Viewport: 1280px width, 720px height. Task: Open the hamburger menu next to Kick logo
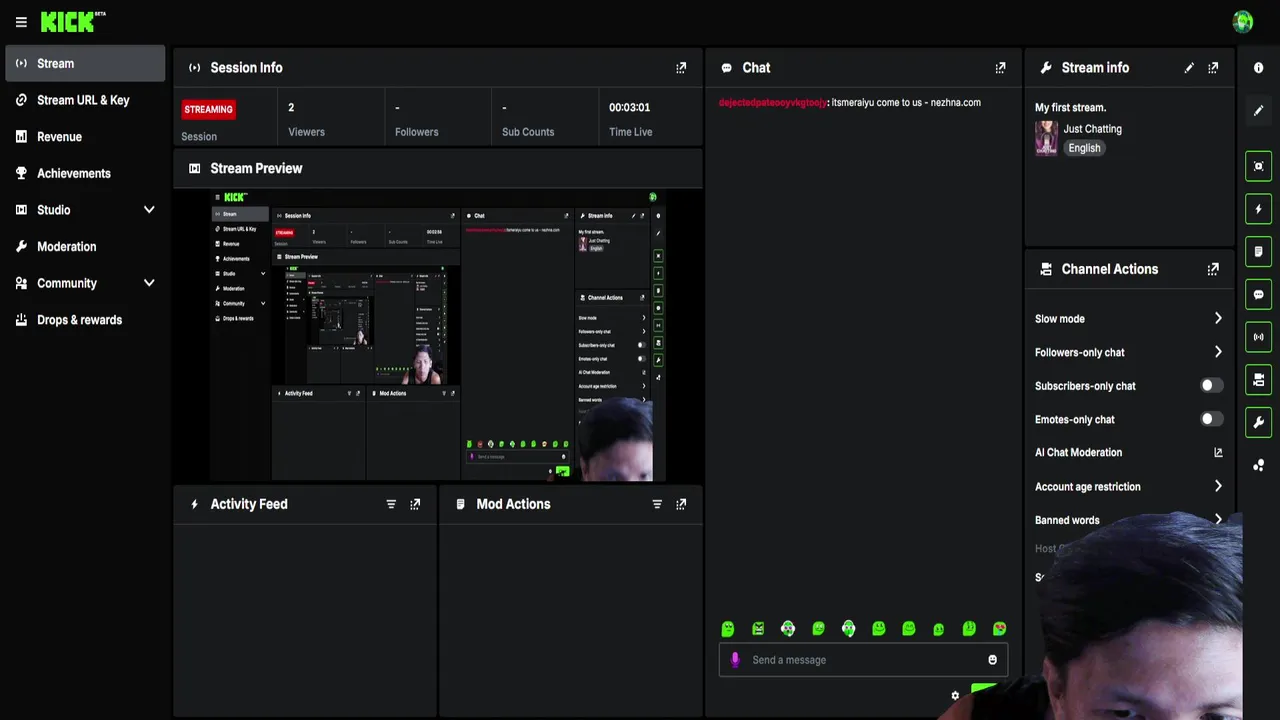coord(21,22)
